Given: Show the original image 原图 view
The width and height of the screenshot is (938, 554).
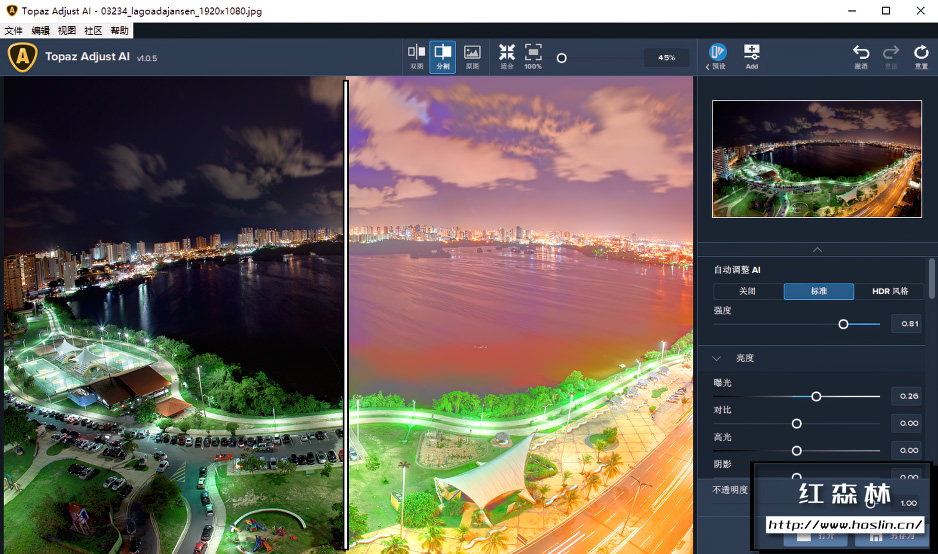Looking at the screenshot, I should (x=472, y=57).
